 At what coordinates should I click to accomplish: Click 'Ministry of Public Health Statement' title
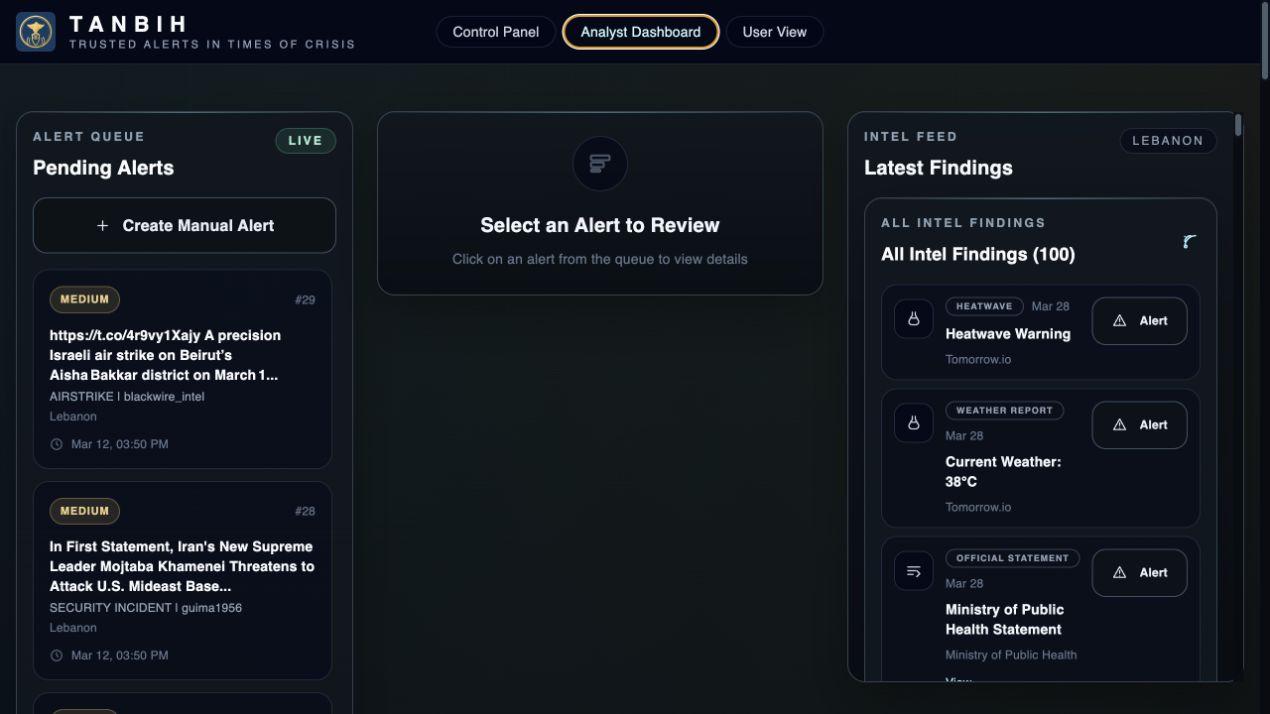click(1004, 620)
